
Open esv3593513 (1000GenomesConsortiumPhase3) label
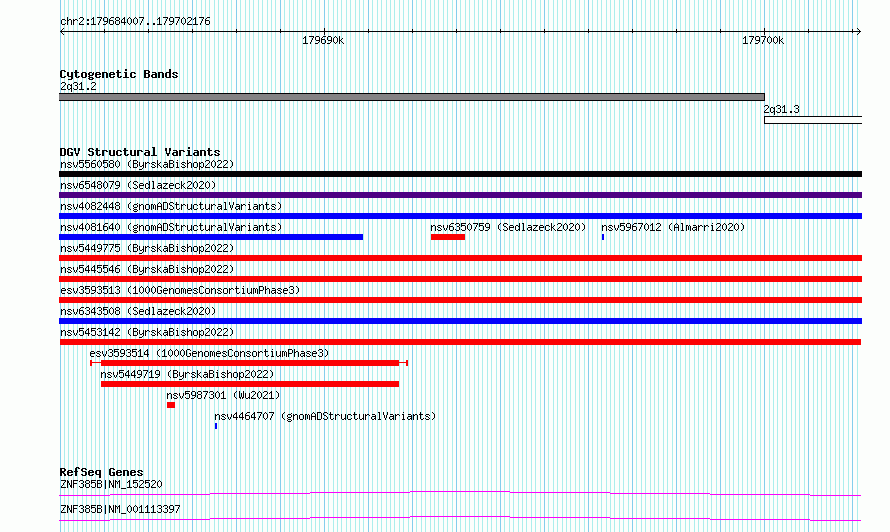180,291
